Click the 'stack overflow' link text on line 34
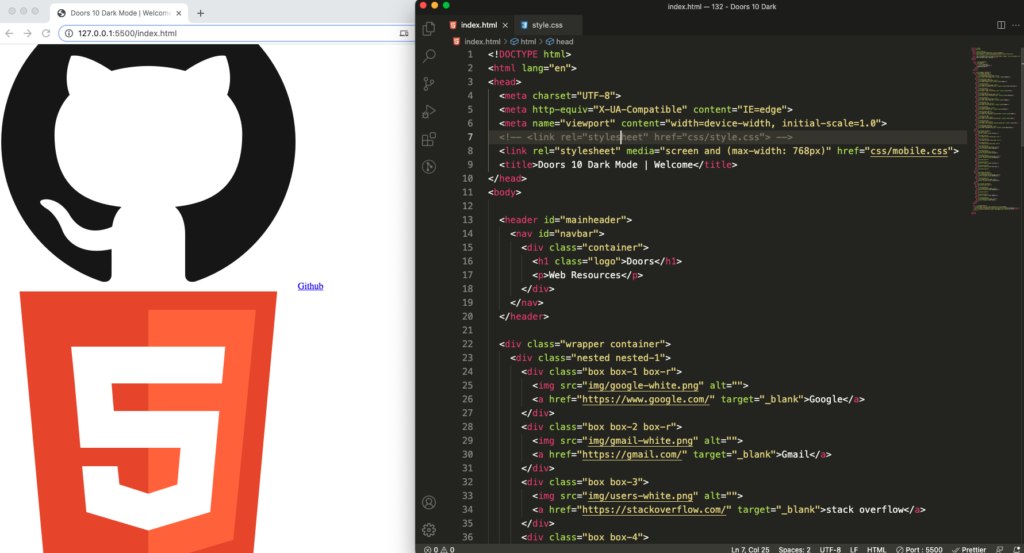 865,509
